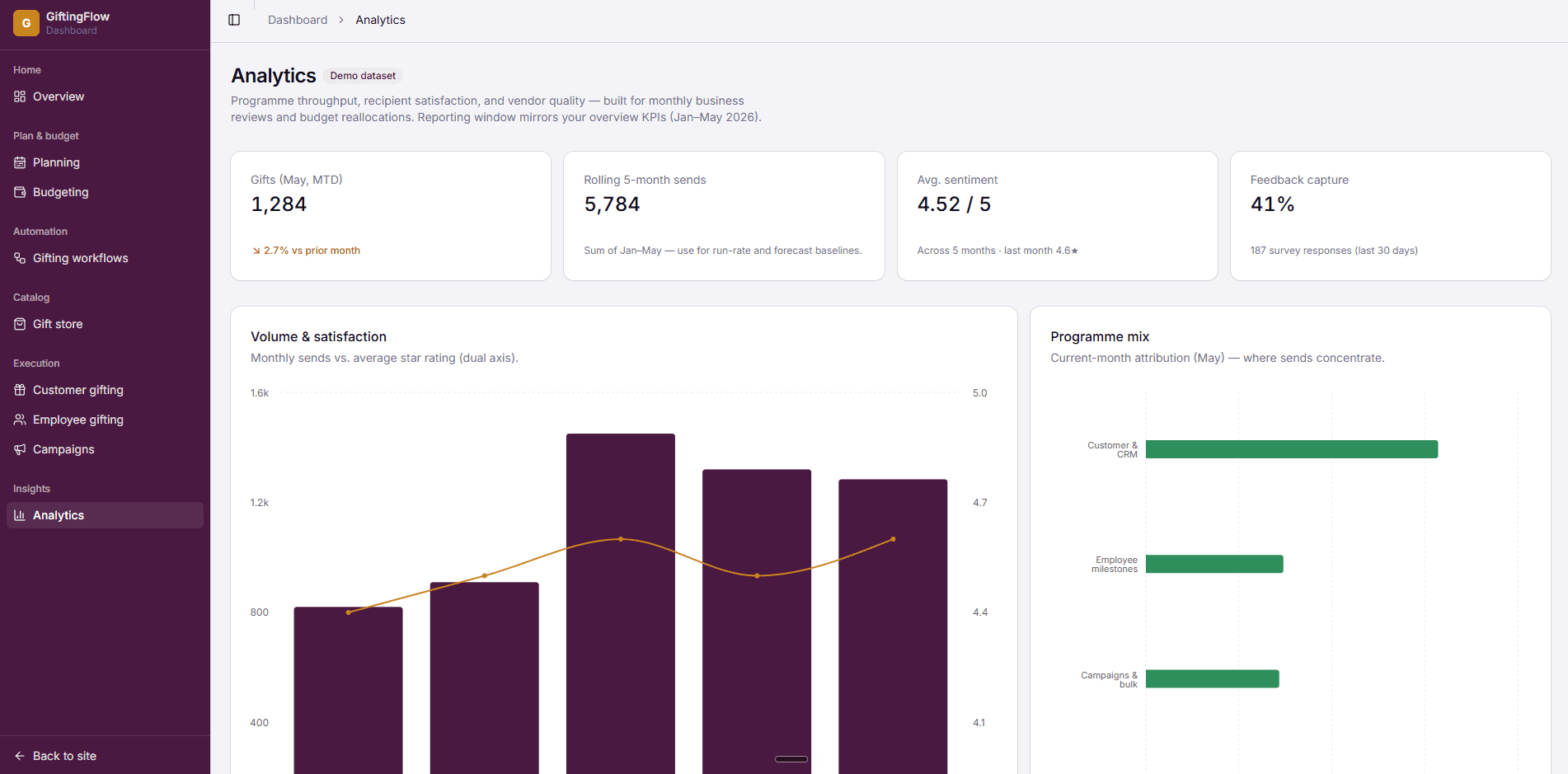Open the Gift store
Screen dimensions: 1568x774
105,324
